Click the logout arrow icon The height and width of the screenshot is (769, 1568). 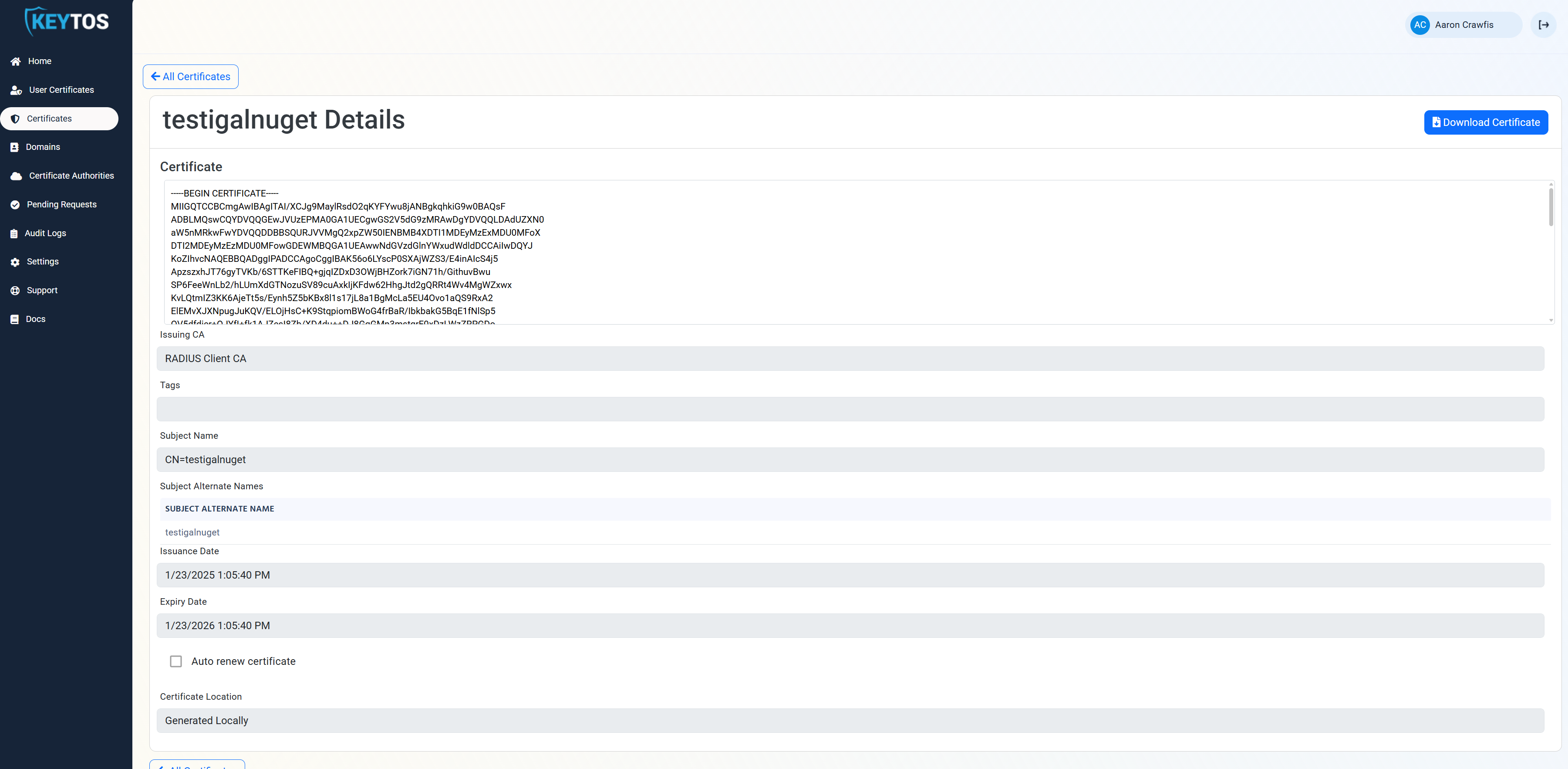[1543, 25]
